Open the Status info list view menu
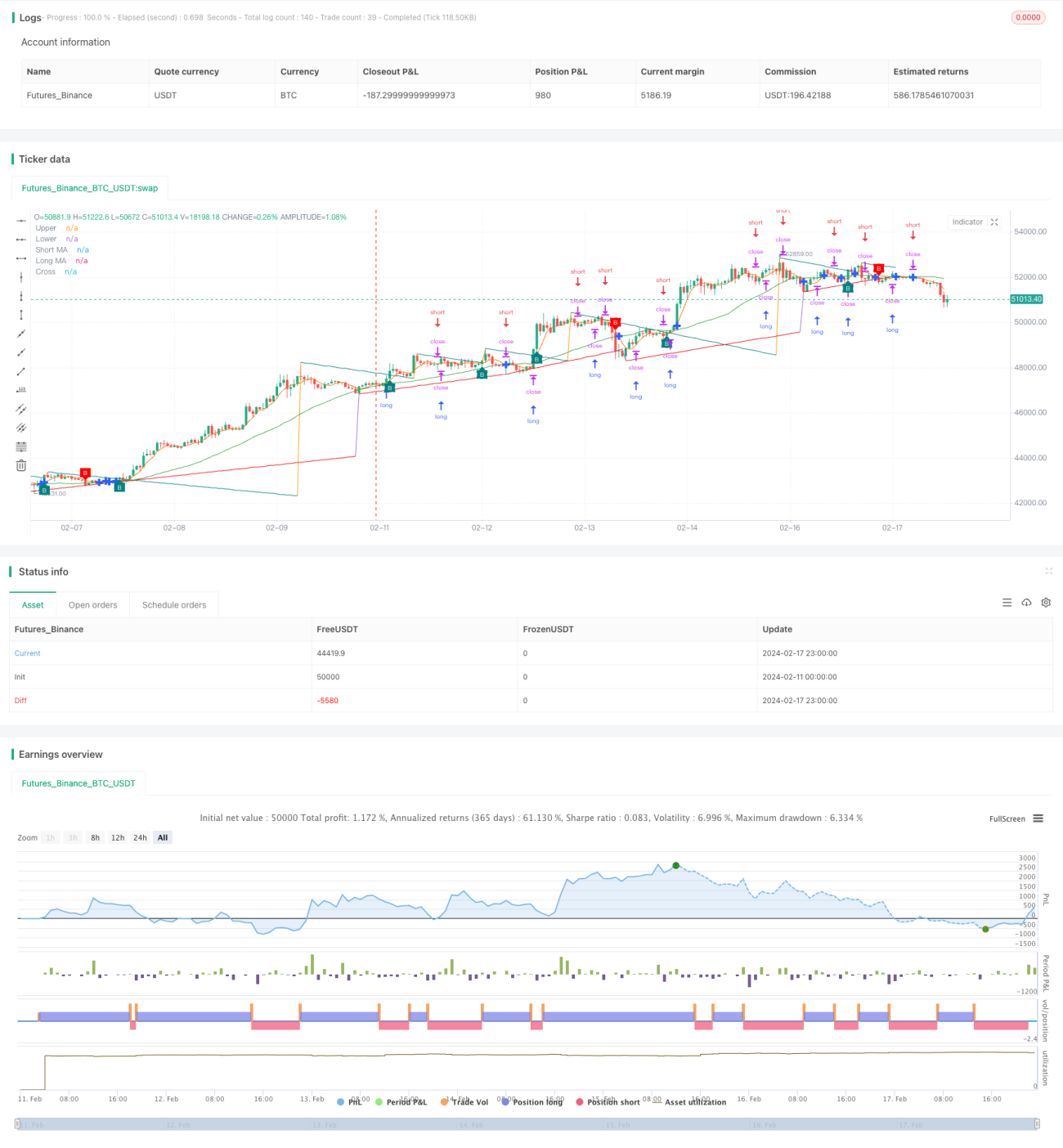 (1007, 603)
